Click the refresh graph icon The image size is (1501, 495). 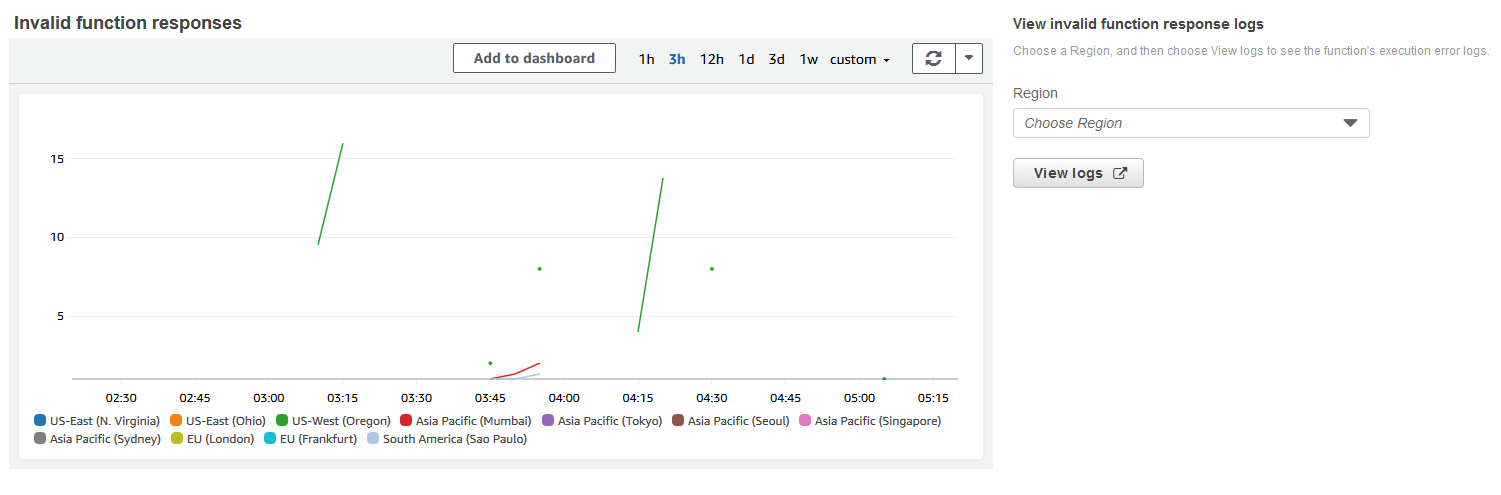pos(934,59)
